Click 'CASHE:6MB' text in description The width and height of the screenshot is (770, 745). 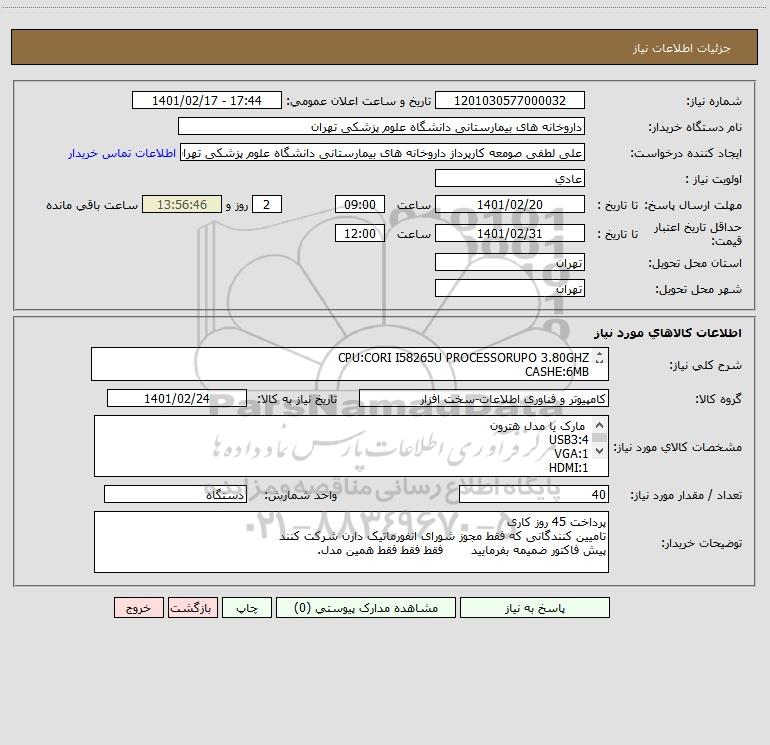click(x=557, y=372)
